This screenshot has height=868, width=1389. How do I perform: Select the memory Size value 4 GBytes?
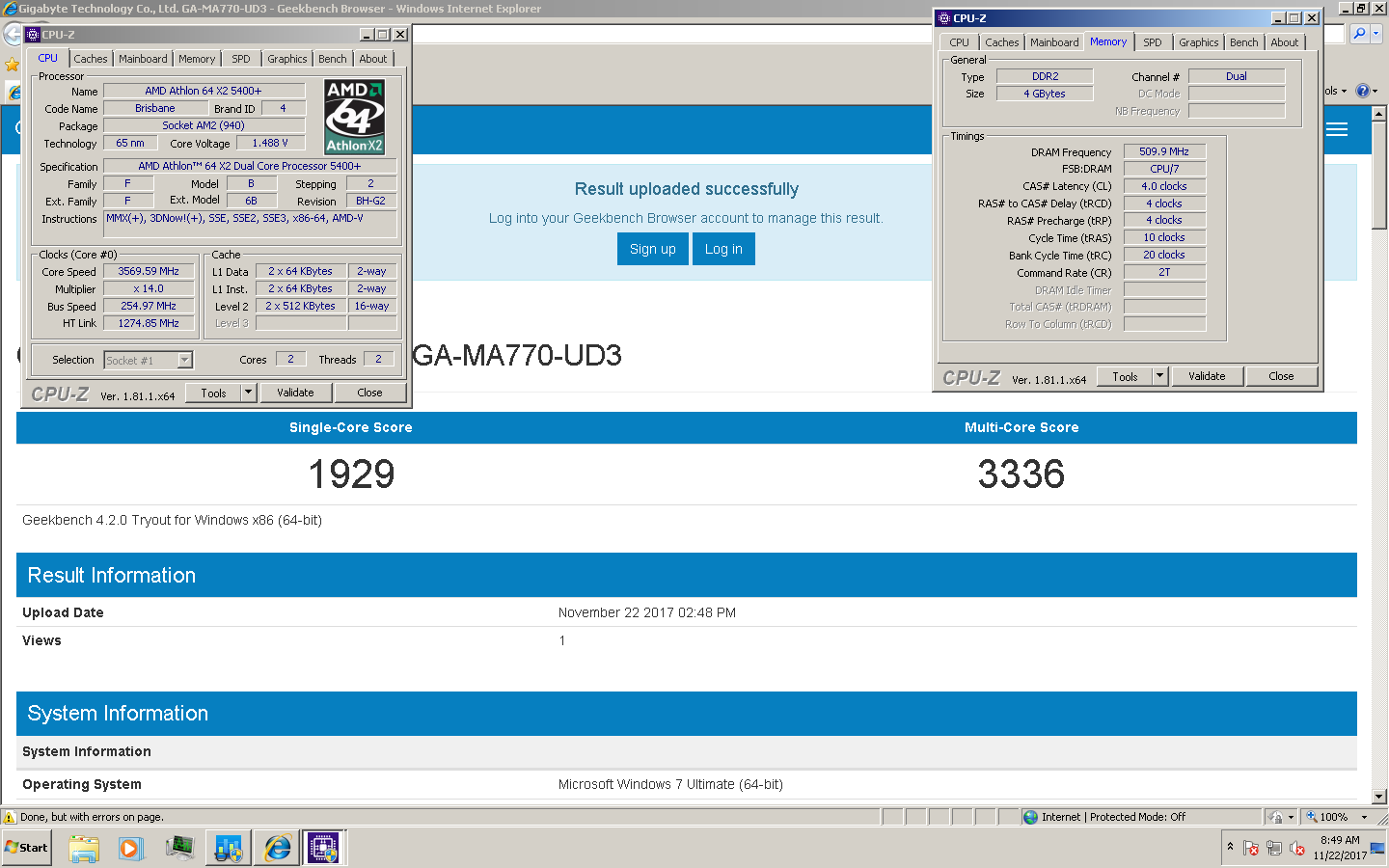point(1045,94)
